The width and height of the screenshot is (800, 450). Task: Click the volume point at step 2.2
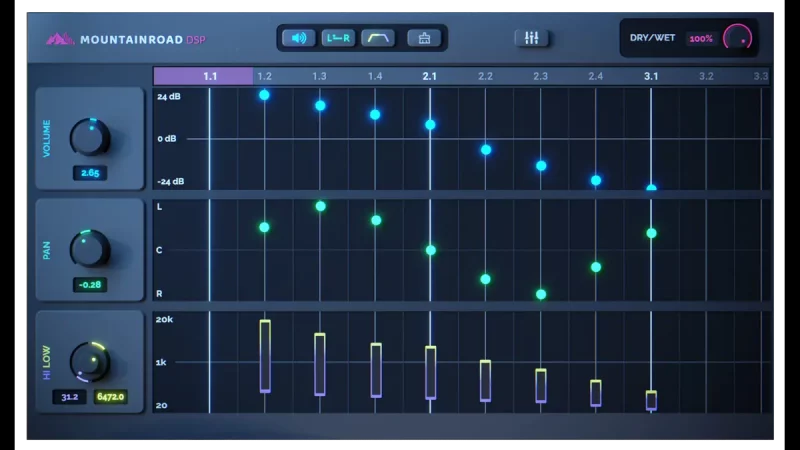pos(486,149)
